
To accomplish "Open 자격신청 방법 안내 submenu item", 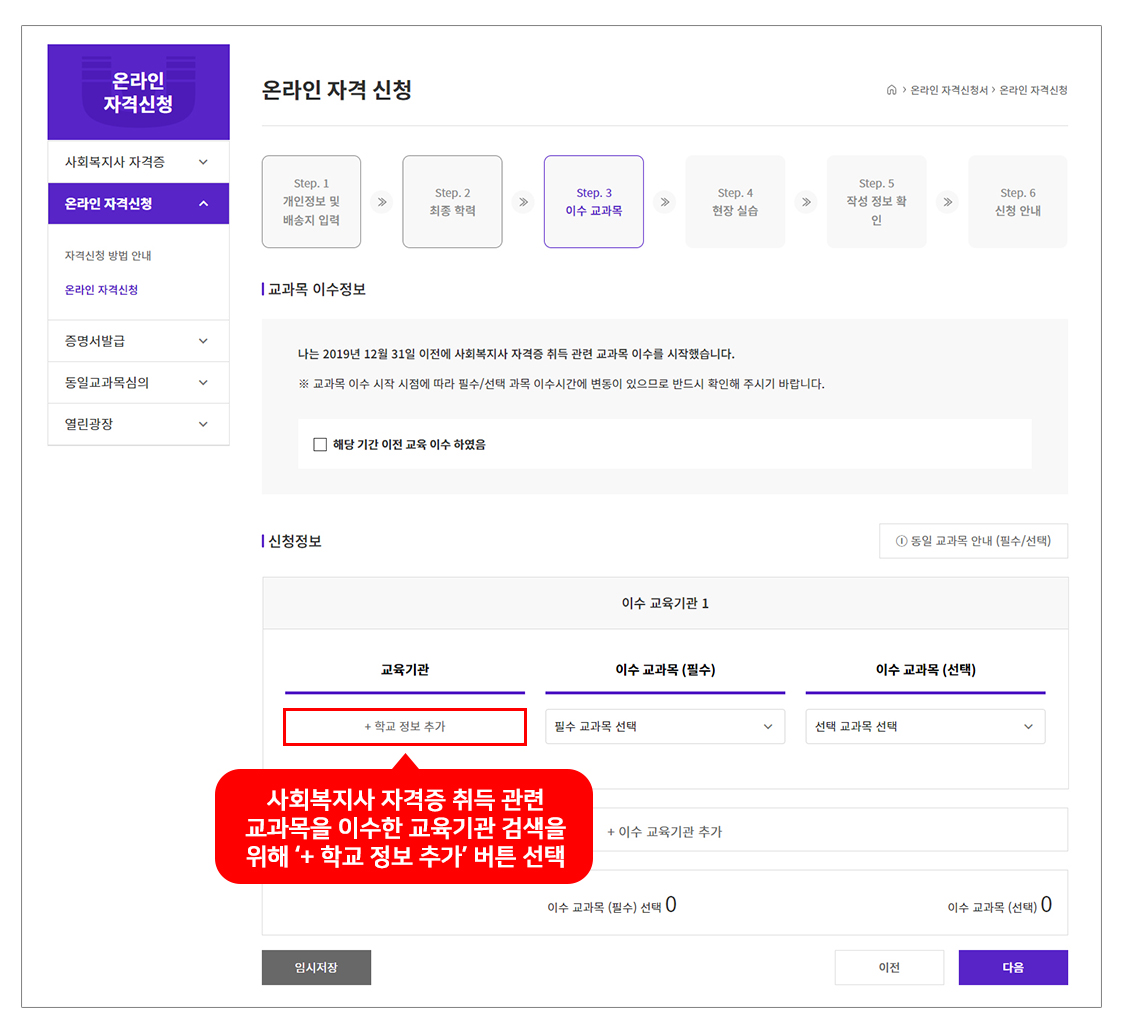I will (x=108, y=256).
